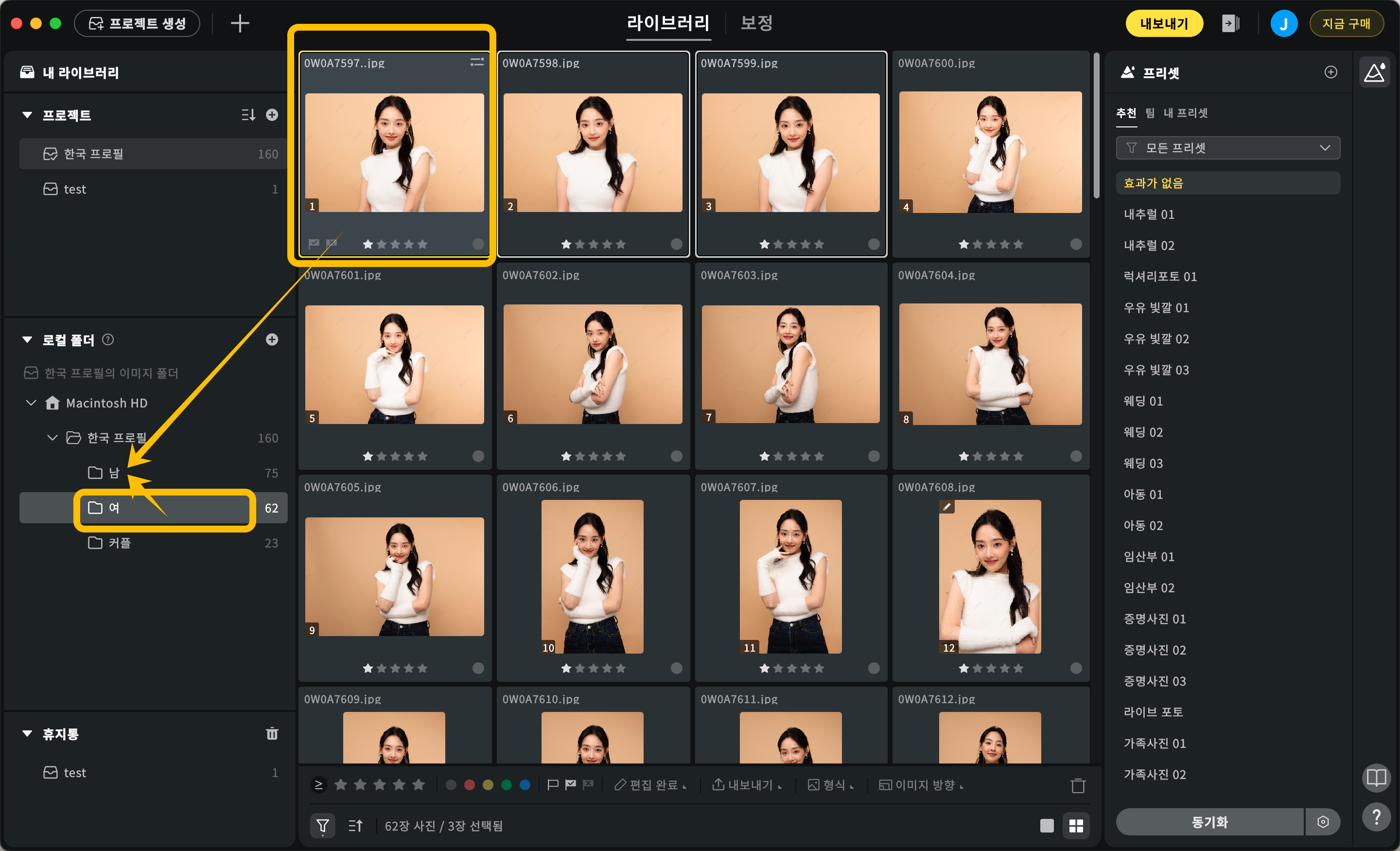The image size is (1400, 851).
Task: Click the 휴지통 empty trash icon
Action: [x=272, y=733]
